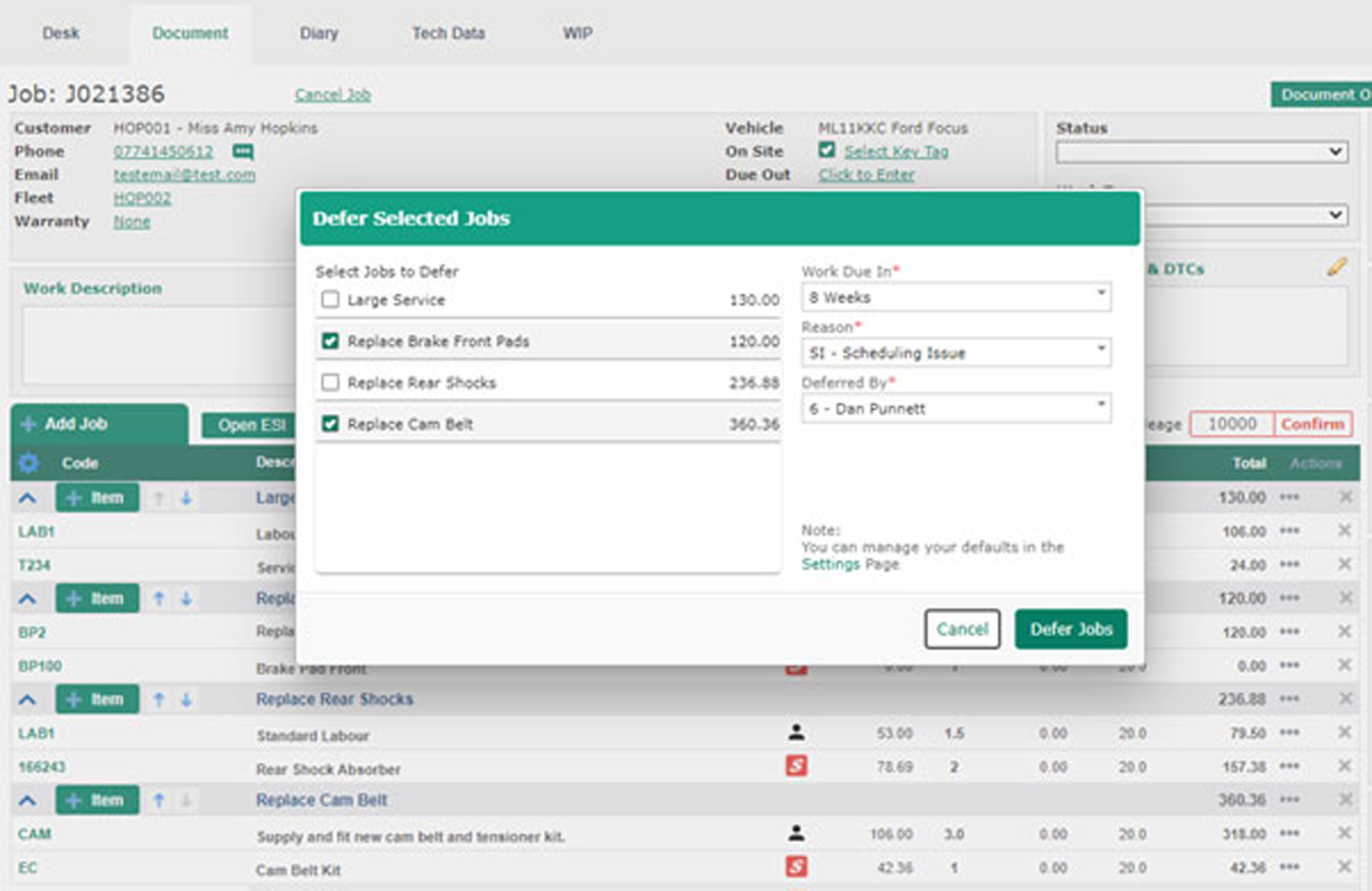The height and width of the screenshot is (891, 1372).
Task: Check the Replace Rear Shocks checkbox
Action: (330, 383)
